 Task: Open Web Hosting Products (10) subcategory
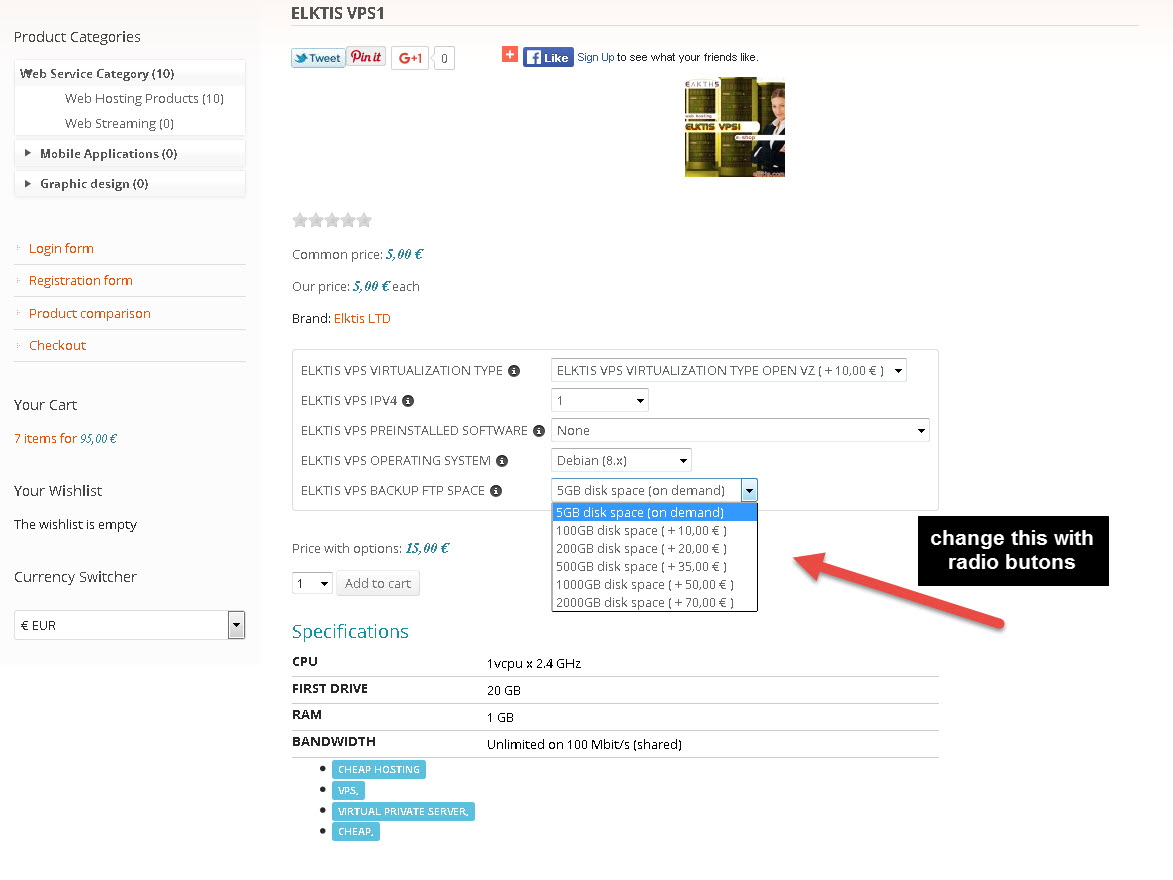coord(144,99)
